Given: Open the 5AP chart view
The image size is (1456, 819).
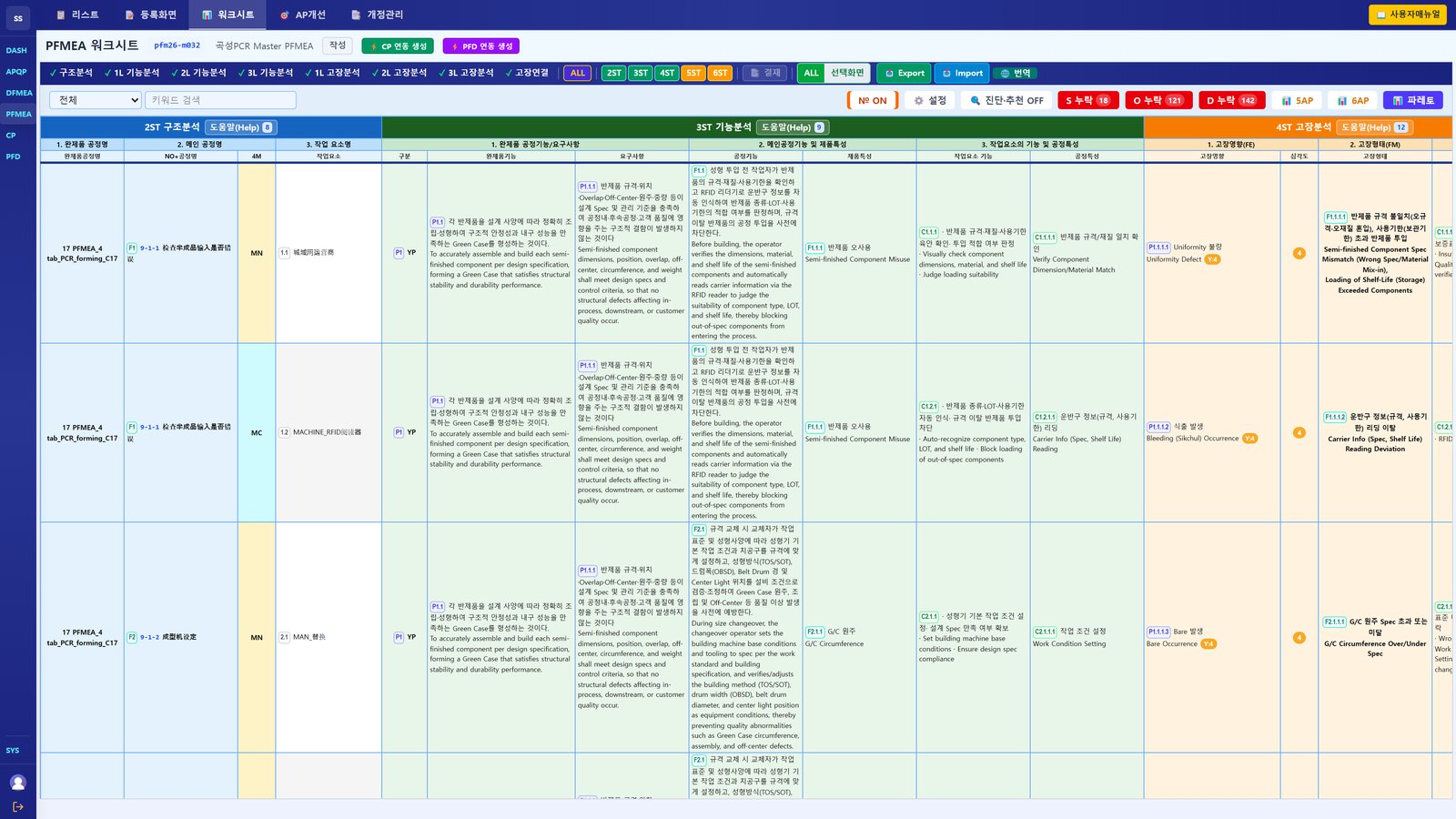Looking at the screenshot, I should click(1297, 100).
